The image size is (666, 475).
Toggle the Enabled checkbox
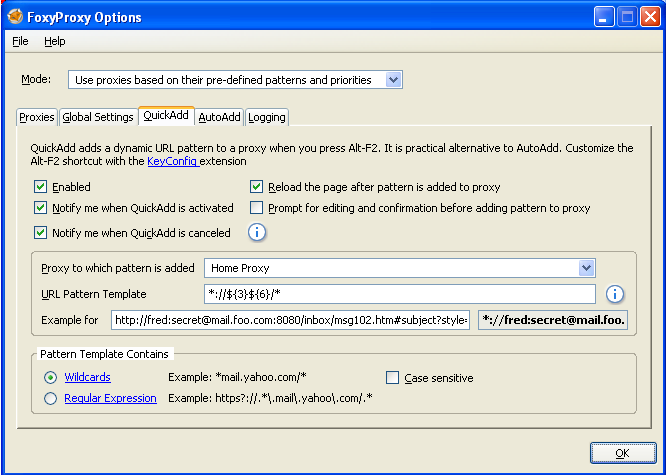pos(40,187)
